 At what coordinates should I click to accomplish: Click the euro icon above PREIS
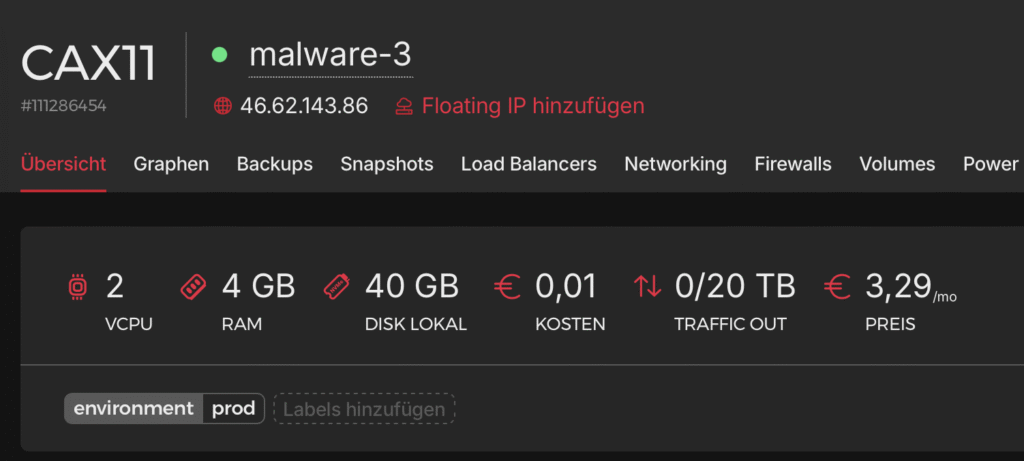coord(837,288)
